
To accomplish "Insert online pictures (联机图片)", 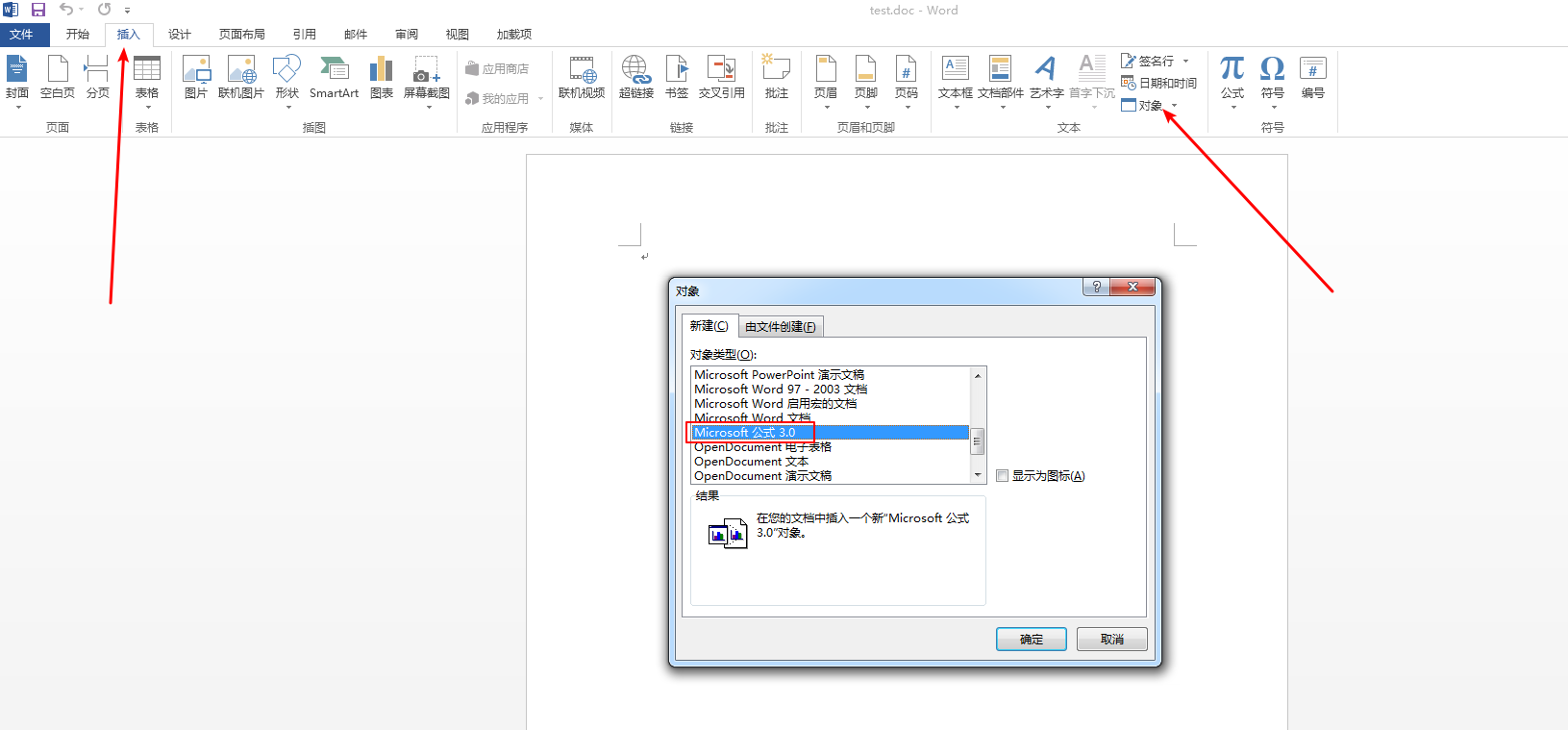I will (241, 78).
